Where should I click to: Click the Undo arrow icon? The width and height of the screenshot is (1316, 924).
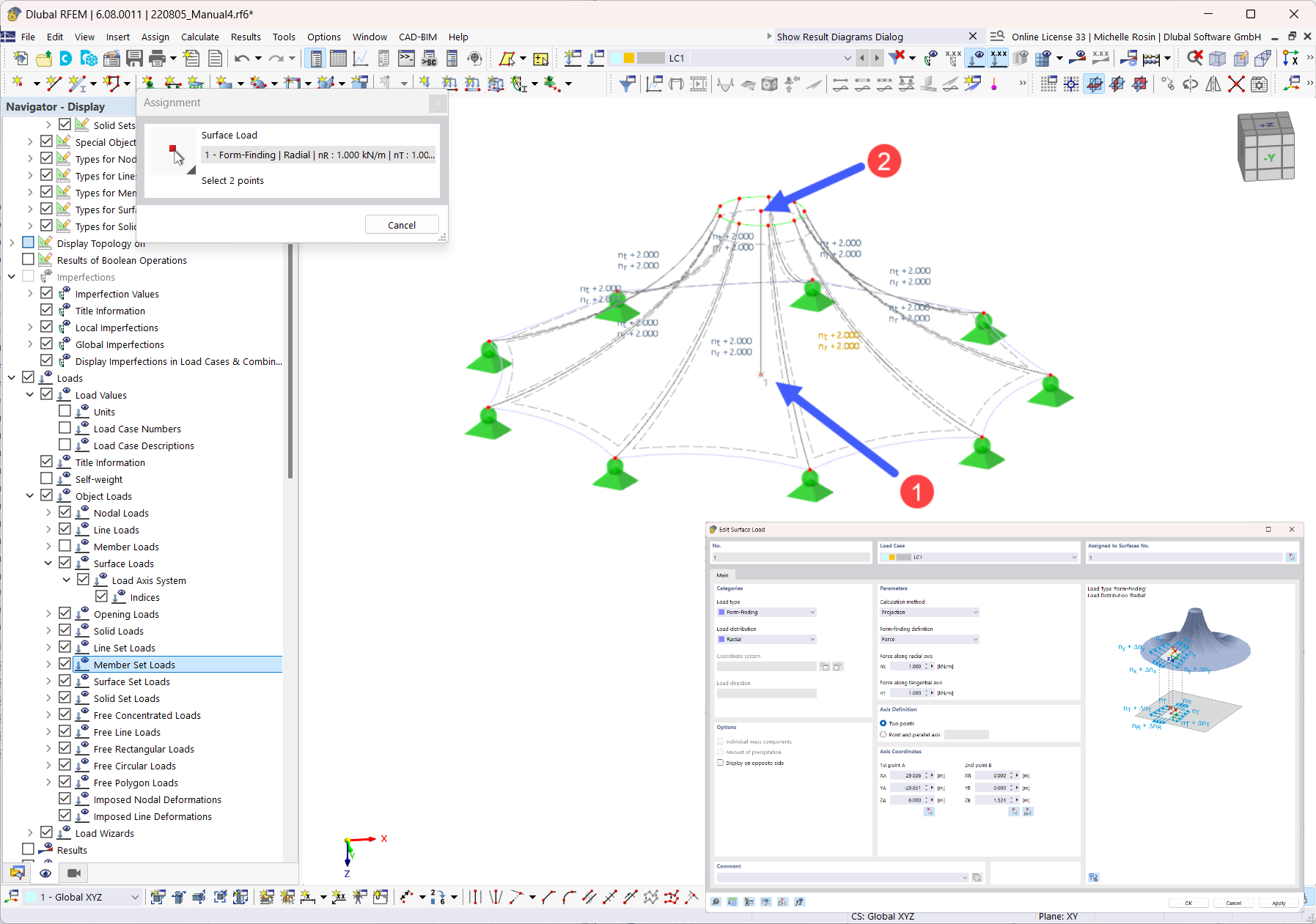tap(242, 59)
